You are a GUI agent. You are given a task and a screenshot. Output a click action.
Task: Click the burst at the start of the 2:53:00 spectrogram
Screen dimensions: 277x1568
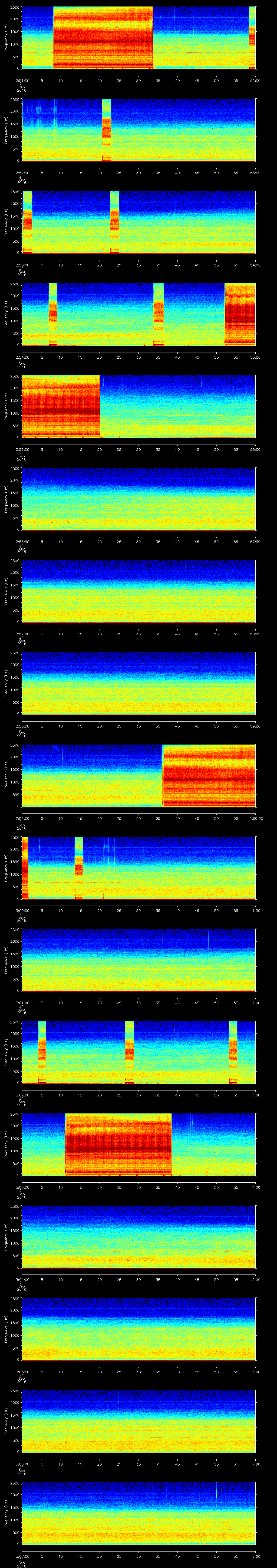[x=27, y=222]
